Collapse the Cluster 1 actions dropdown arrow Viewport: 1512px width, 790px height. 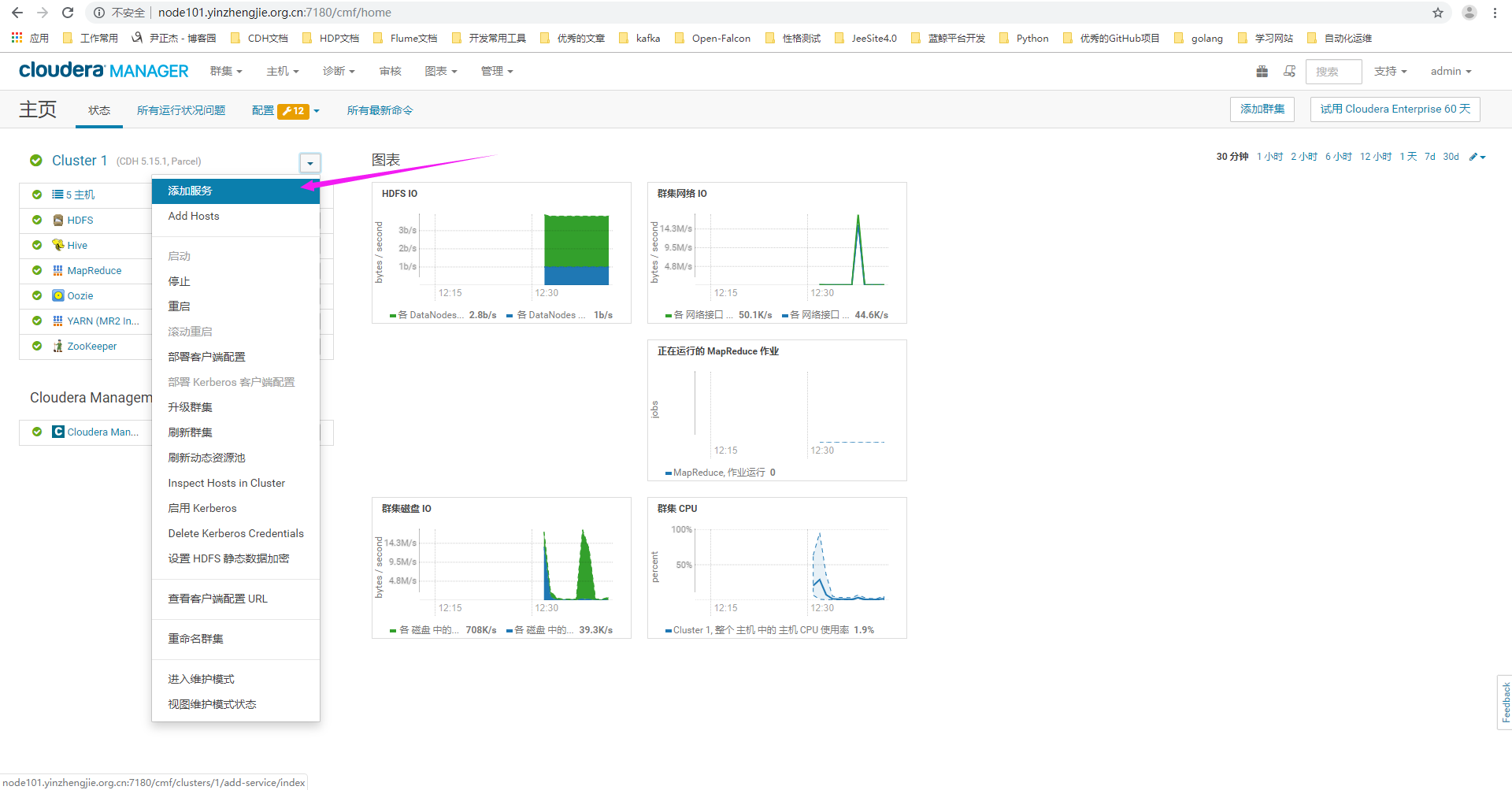pyautogui.click(x=310, y=163)
